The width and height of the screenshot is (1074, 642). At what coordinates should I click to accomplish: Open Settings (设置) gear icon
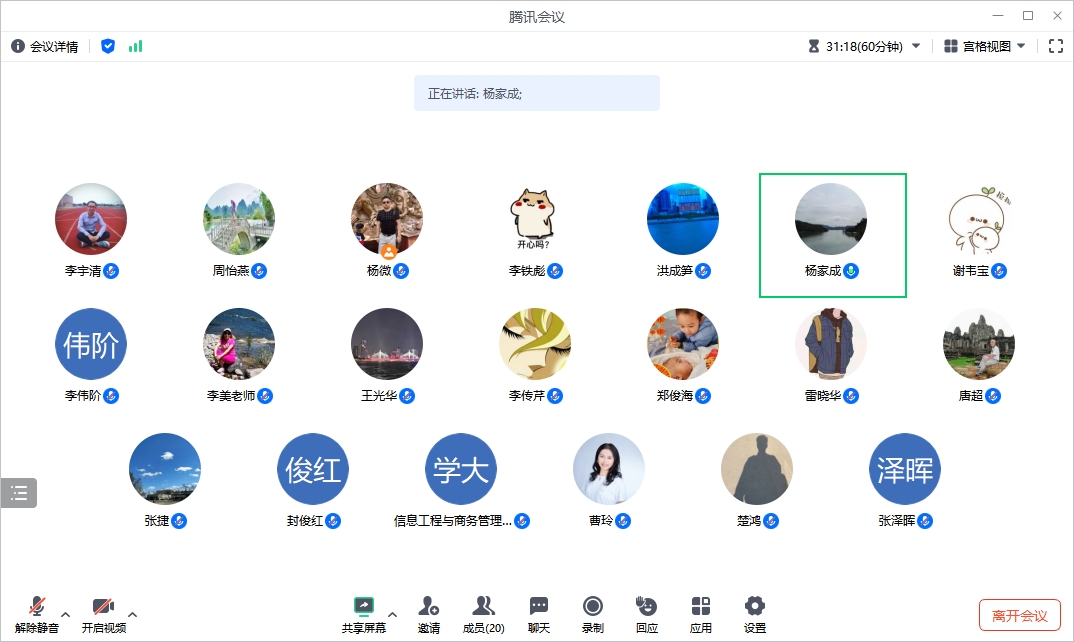(755, 607)
